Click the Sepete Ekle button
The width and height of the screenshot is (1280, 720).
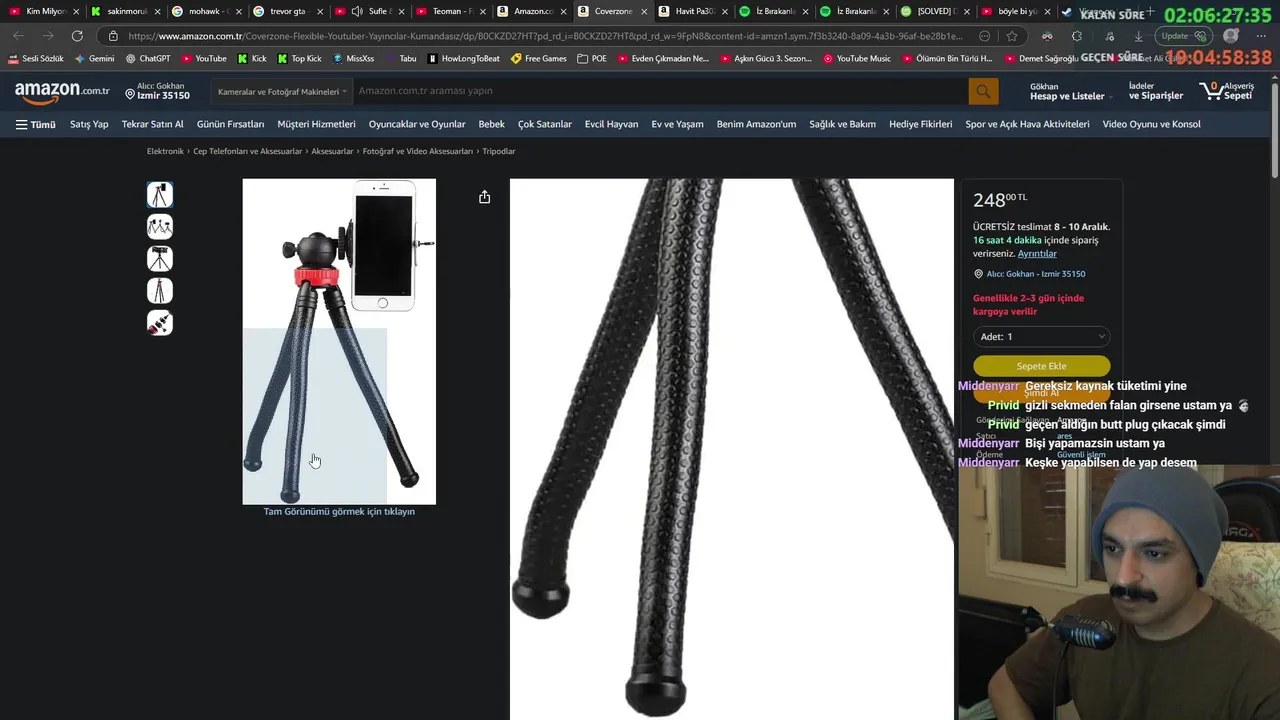[x=1041, y=366]
